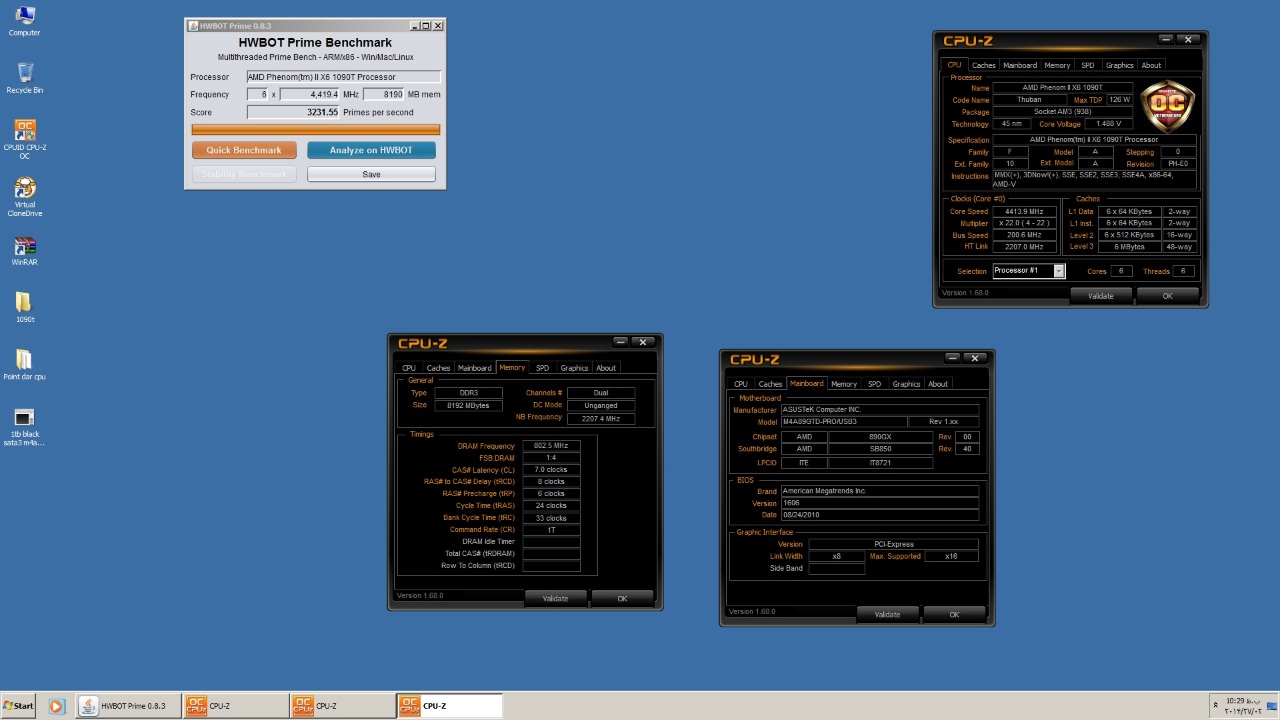Click the orange HWBOT benchmark progress bar
Viewport: 1280px width, 720px height.
[x=316, y=129]
